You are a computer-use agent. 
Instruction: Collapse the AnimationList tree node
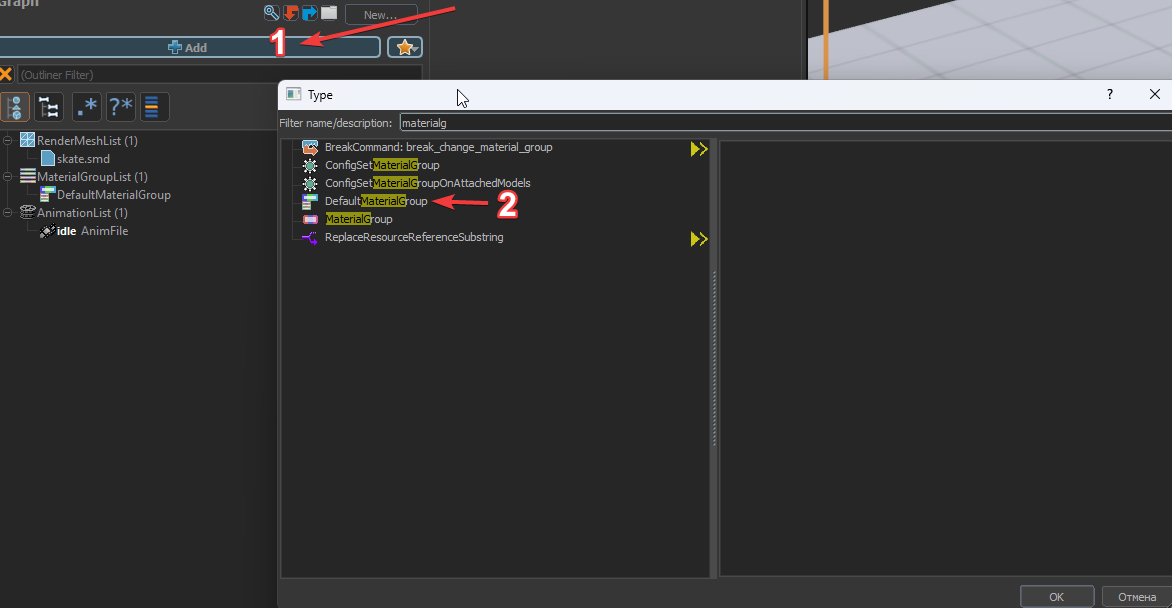pos(7,212)
